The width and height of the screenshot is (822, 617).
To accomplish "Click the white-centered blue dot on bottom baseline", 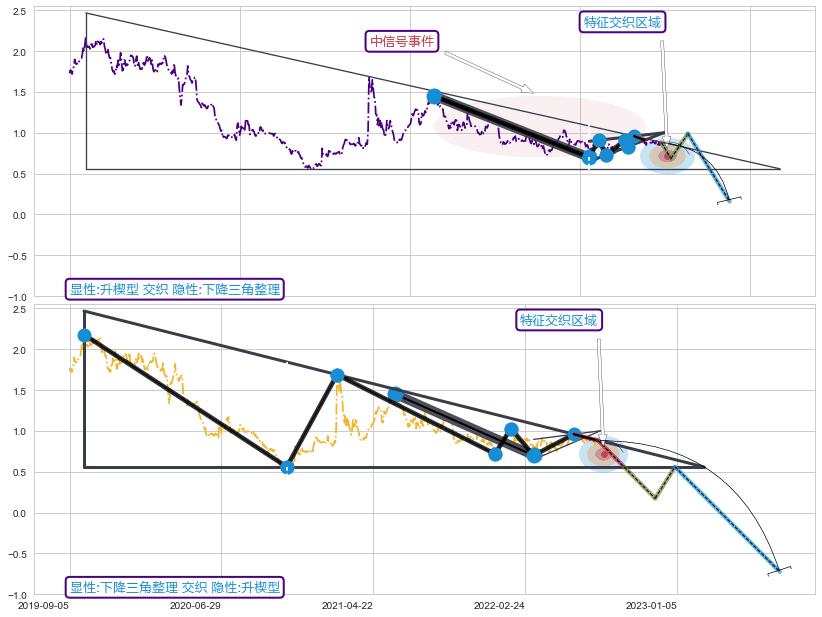I will [x=287, y=467].
